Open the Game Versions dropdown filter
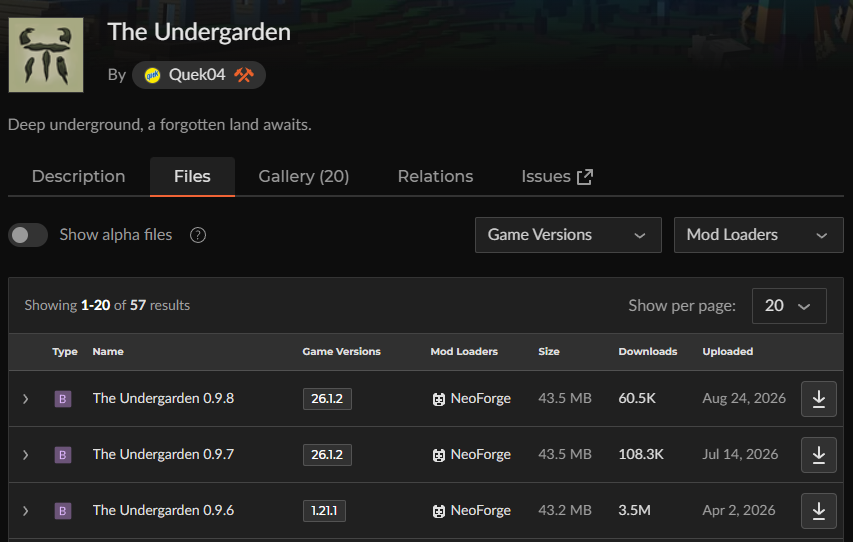The image size is (853, 542). click(568, 235)
